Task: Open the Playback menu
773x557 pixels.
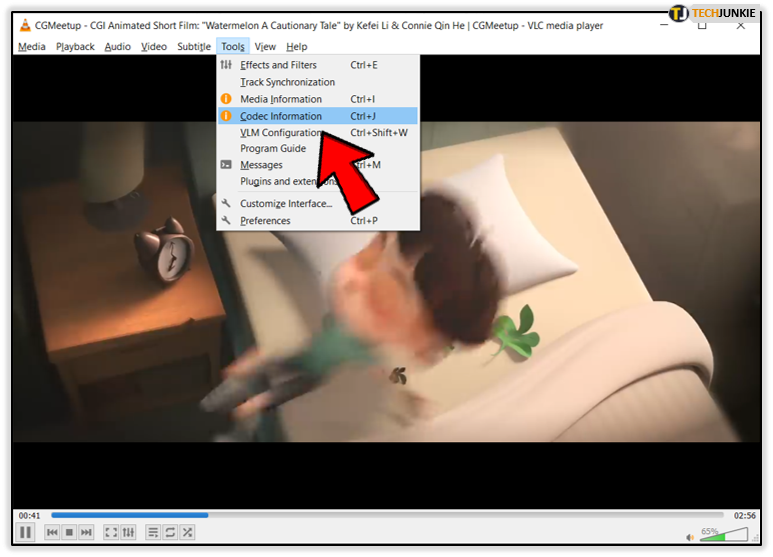Action: (75, 46)
